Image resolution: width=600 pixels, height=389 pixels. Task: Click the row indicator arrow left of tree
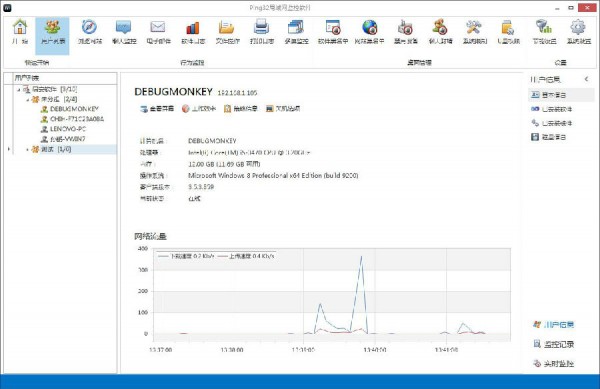[x=8, y=149]
